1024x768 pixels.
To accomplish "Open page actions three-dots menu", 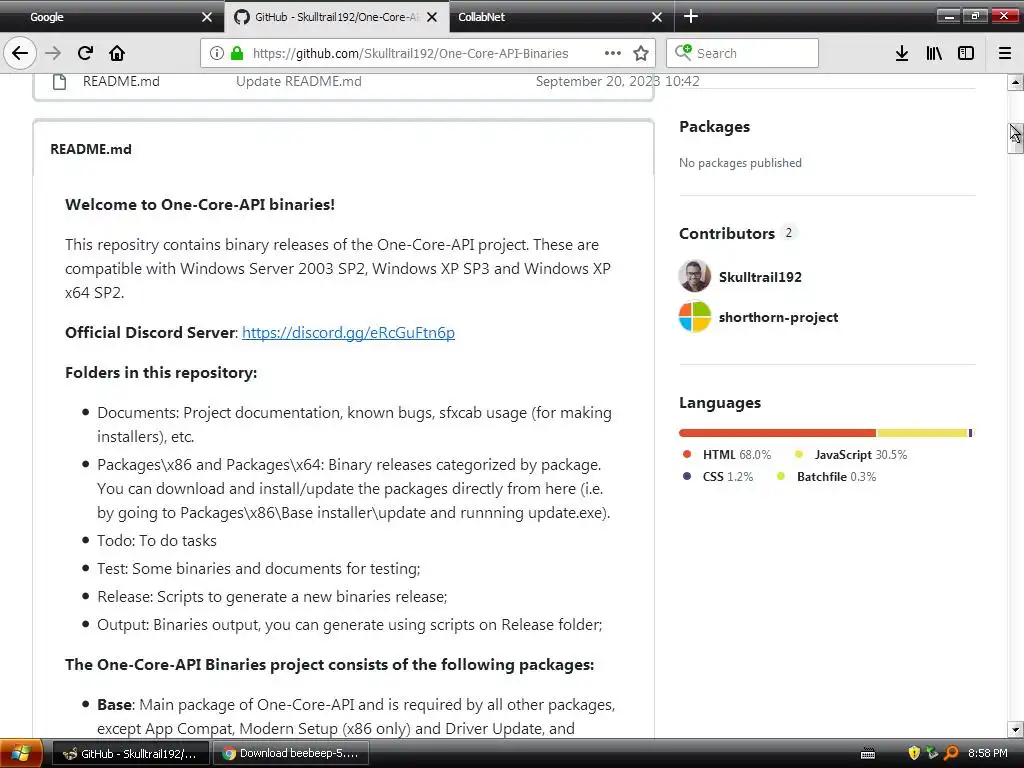I will tap(613, 53).
